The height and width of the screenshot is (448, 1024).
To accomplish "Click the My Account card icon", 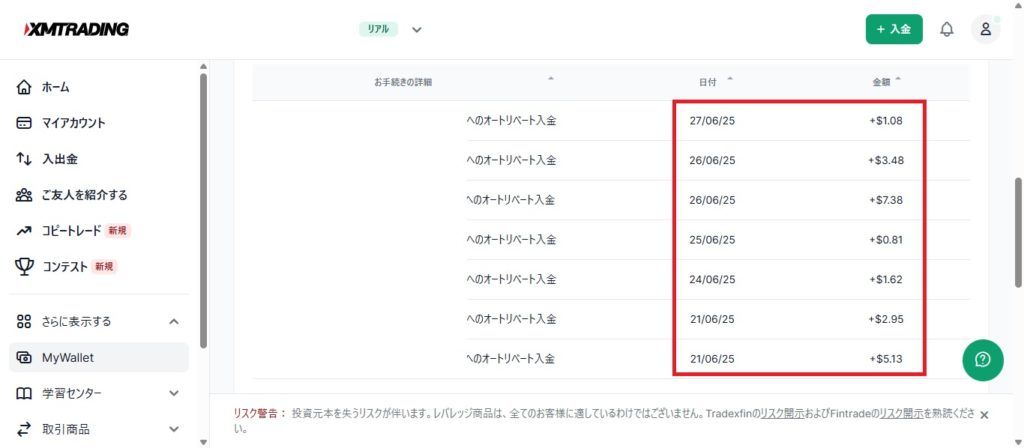I will pos(25,123).
